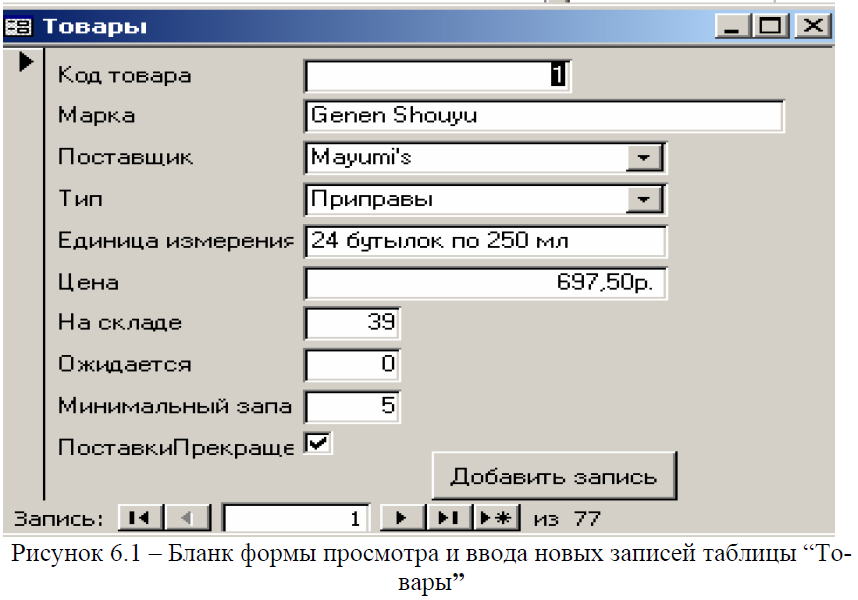Click the Добавить запись button

(x=555, y=476)
